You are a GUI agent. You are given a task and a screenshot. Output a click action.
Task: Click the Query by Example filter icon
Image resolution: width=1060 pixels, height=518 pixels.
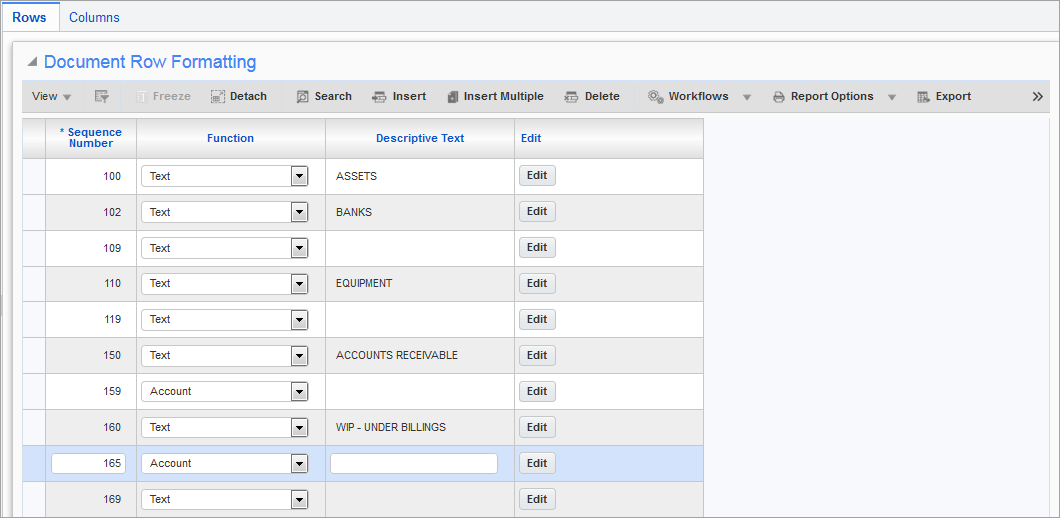[102, 97]
